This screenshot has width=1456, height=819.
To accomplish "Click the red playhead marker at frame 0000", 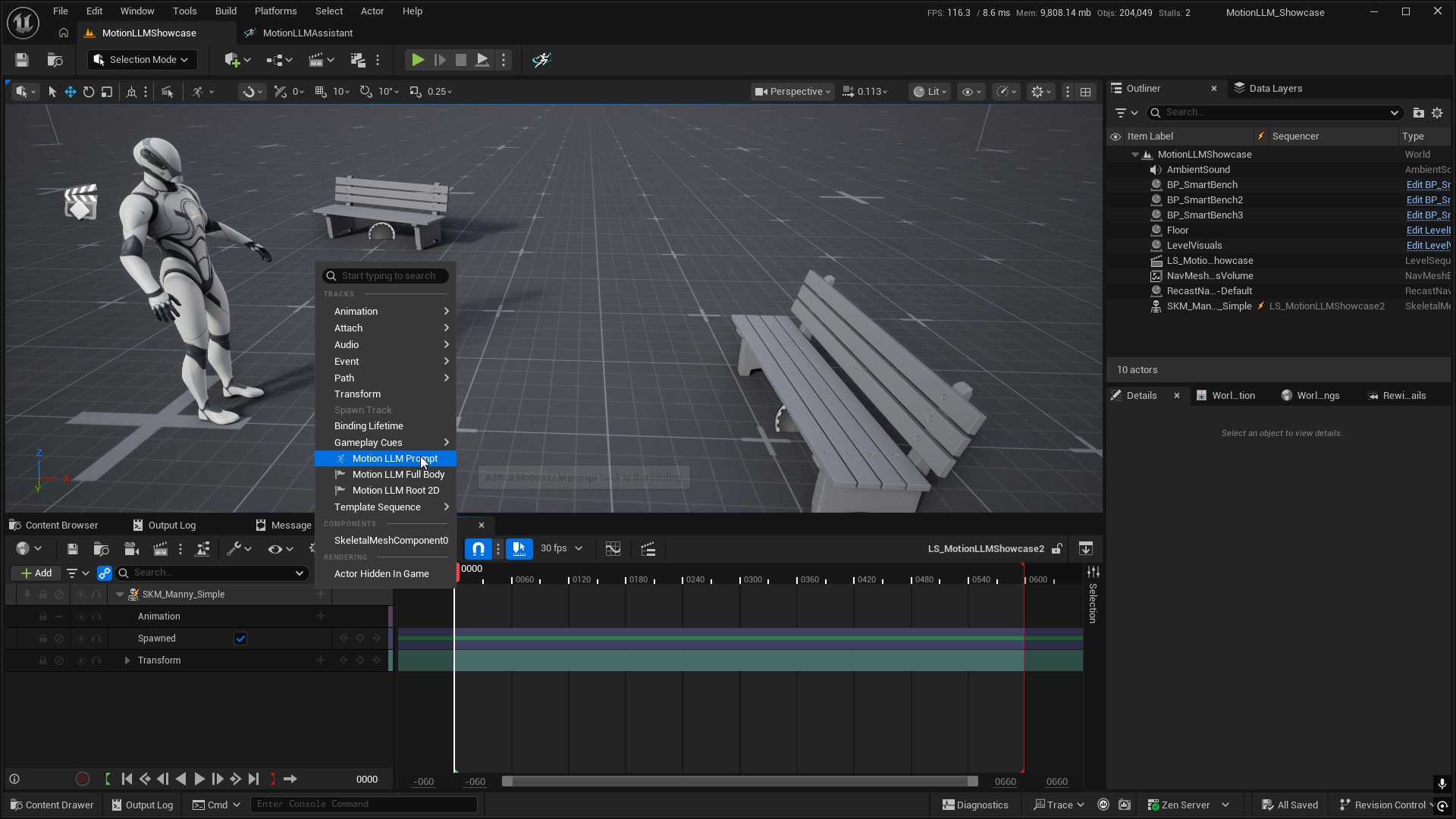I will pyautogui.click(x=457, y=573).
